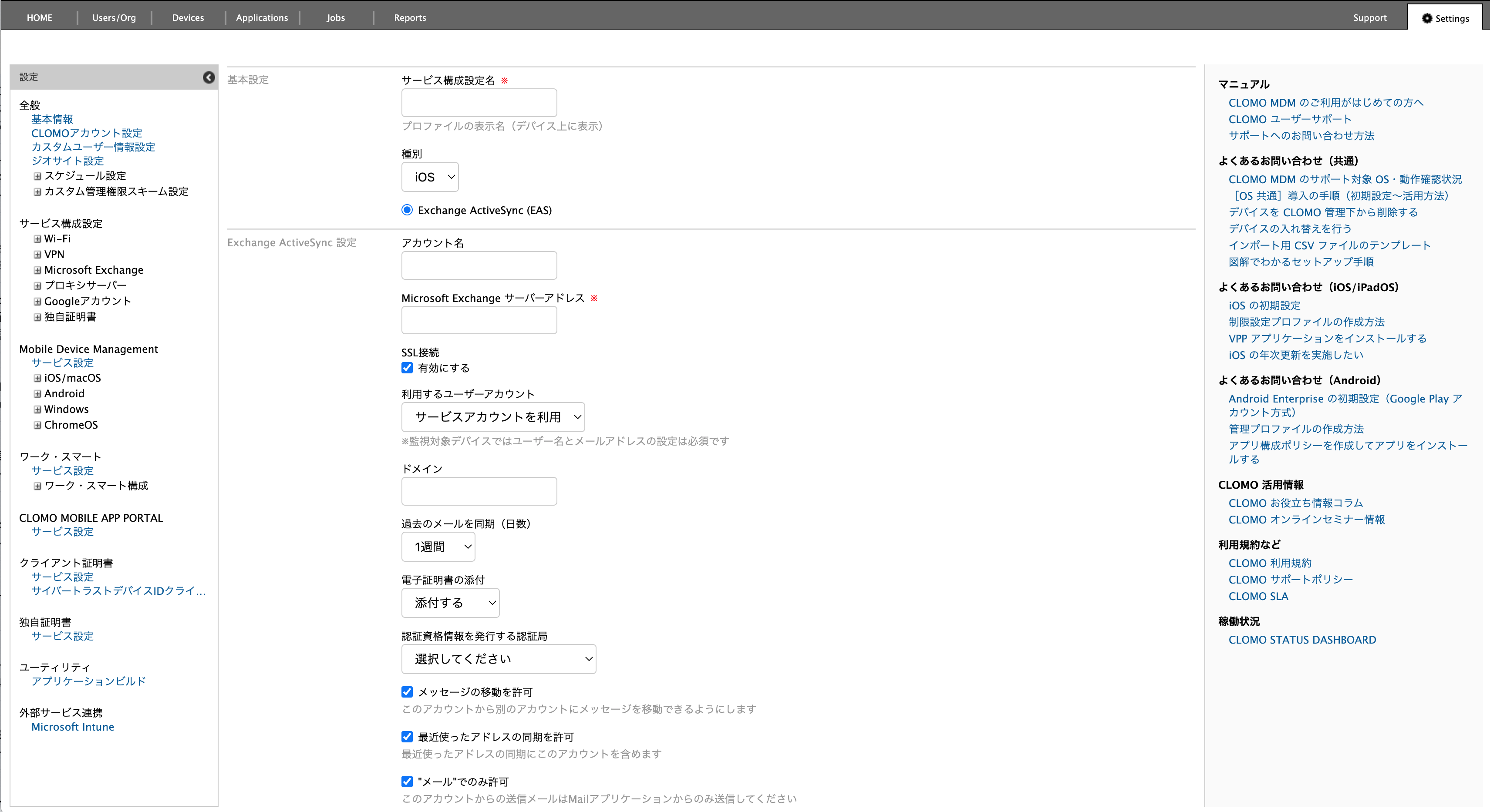Expand the Wi-Fi tree plus icon

pos(37,239)
